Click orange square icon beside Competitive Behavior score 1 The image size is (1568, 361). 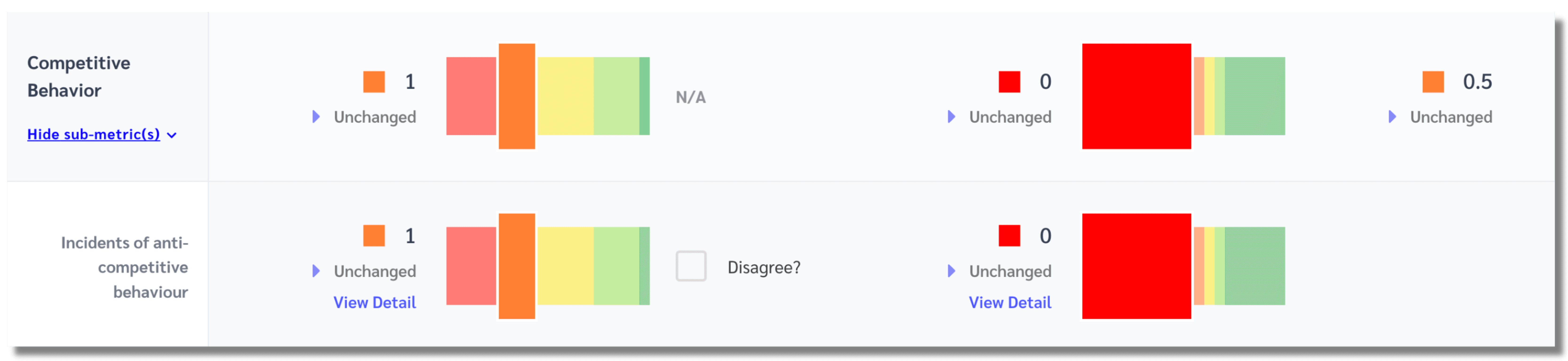coord(374,82)
